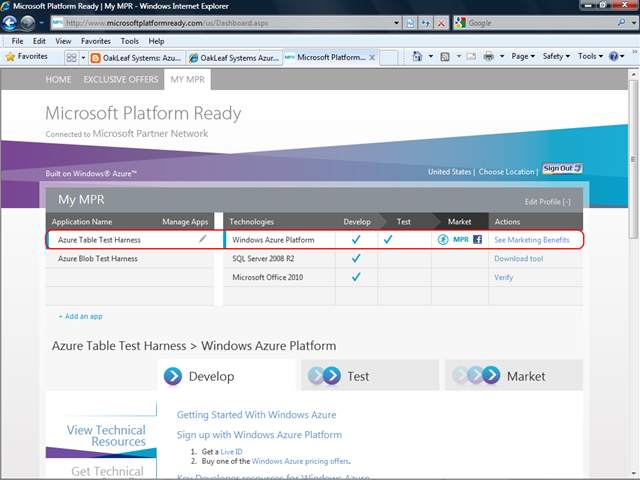Click the RSS Feeds icon

pos(445,56)
